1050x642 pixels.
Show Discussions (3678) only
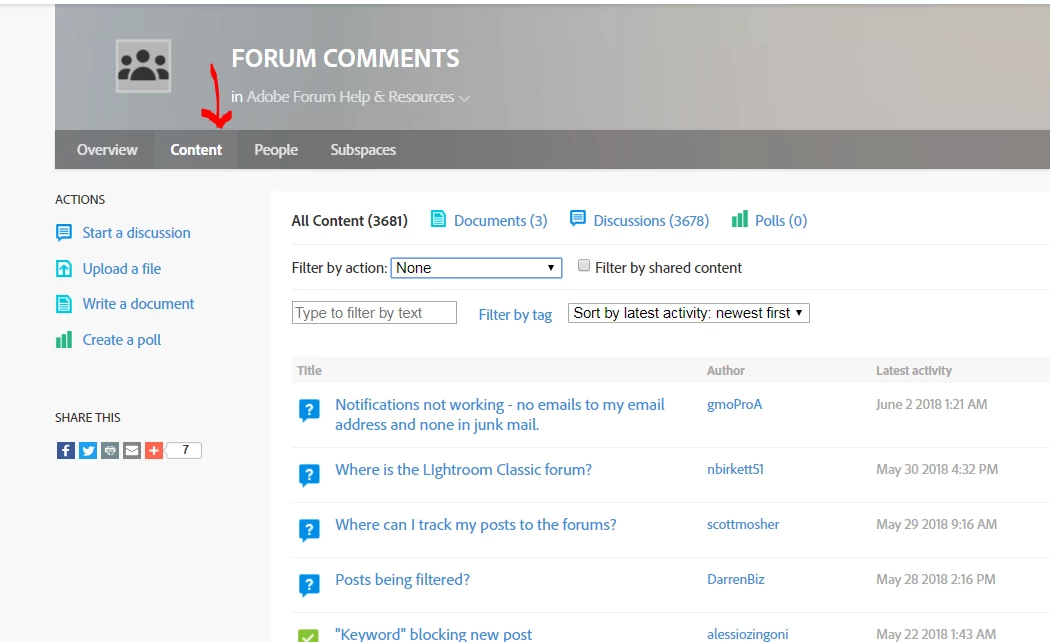point(651,221)
